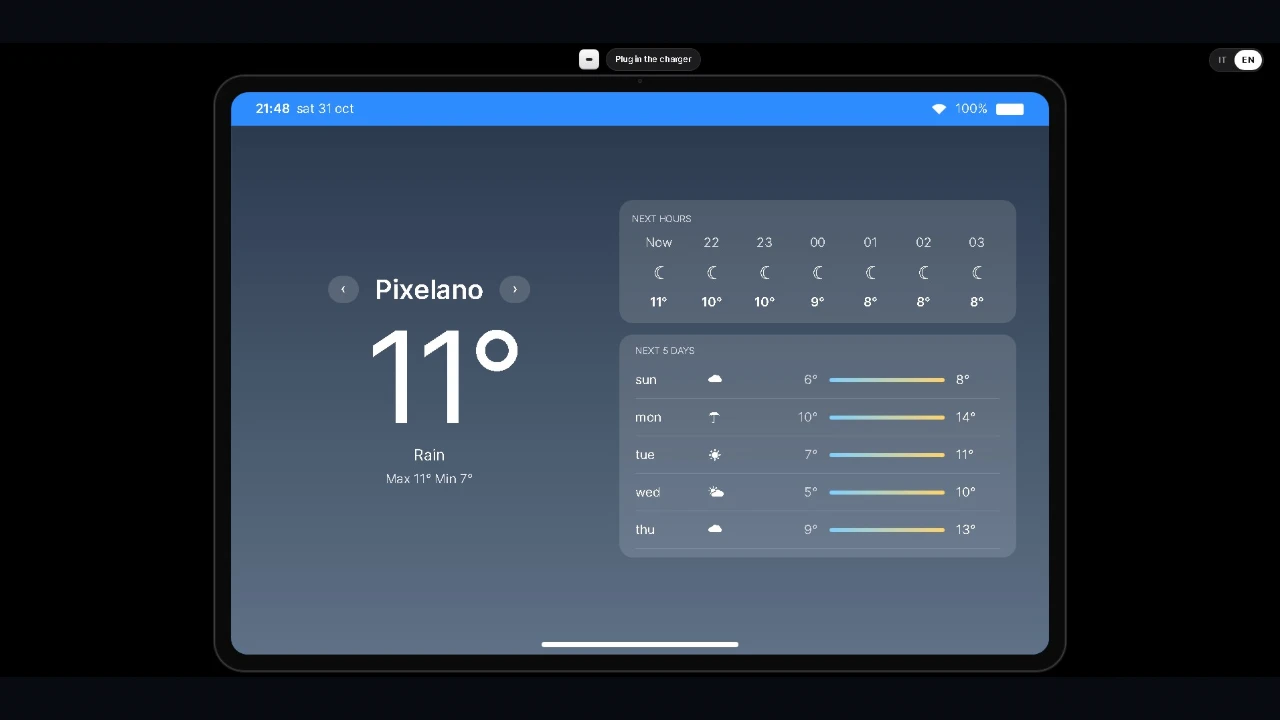Click the cloud icon for thu
This screenshot has width=1280, height=720.
pos(715,529)
